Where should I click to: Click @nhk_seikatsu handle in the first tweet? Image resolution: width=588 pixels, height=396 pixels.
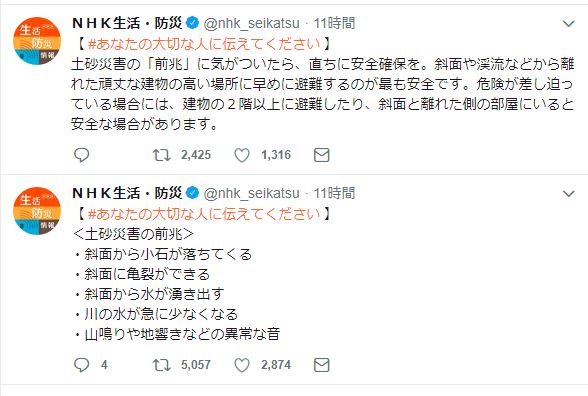point(251,24)
